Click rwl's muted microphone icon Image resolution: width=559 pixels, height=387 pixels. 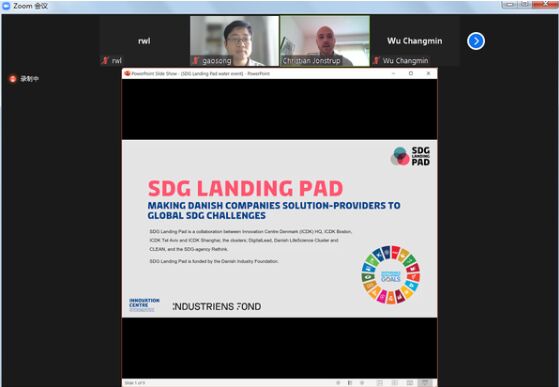[x=105, y=61]
